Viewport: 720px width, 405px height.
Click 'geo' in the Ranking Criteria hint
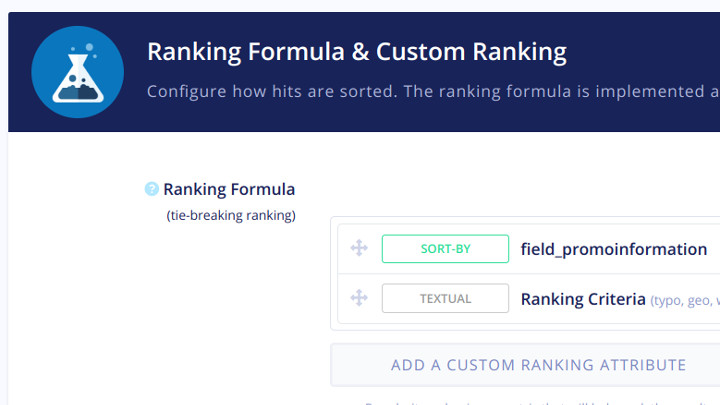point(698,301)
